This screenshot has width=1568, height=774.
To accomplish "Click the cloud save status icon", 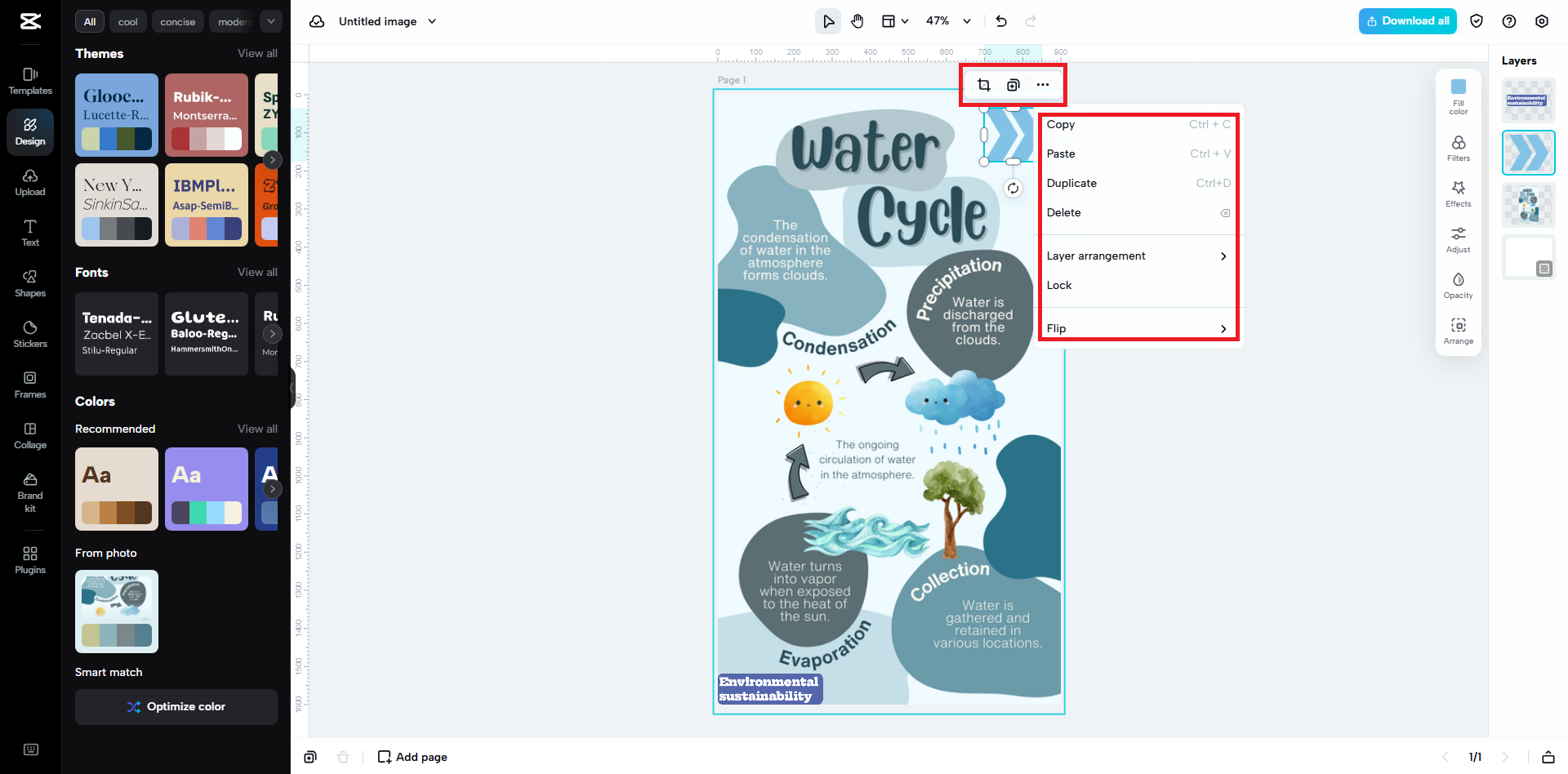I will (317, 21).
